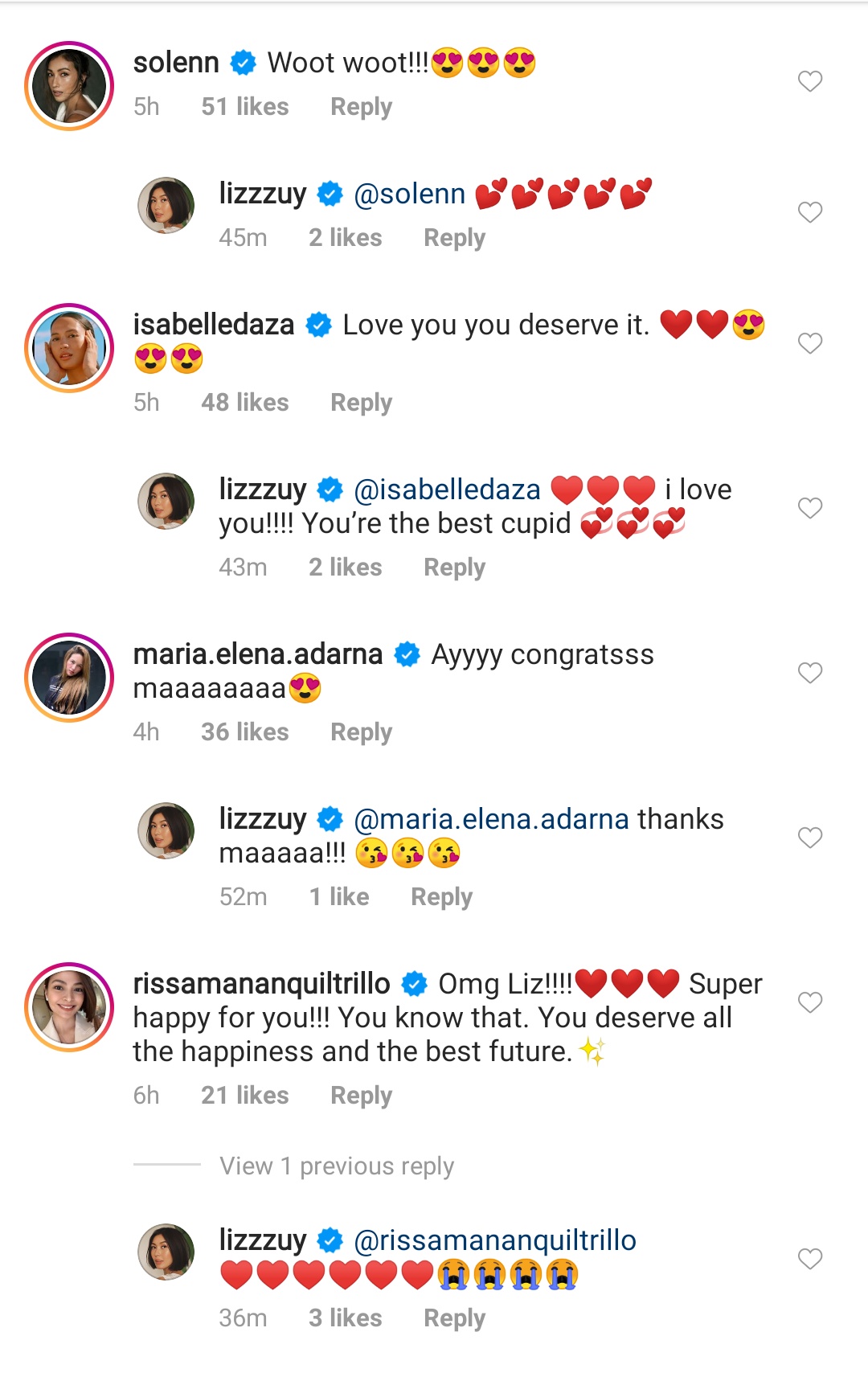The image size is (868, 1377).
Task: Tap the @isabelledaza mention link
Action: (447, 490)
